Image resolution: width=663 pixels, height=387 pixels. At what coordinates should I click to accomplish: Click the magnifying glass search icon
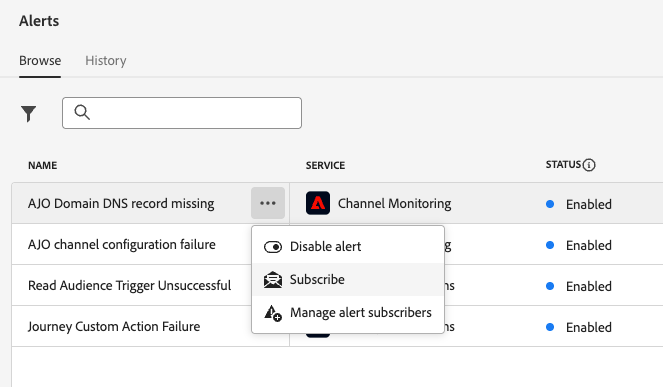pos(82,113)
